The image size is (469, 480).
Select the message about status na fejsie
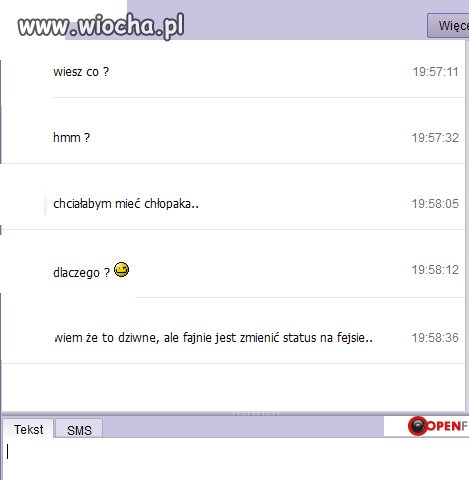pyautogui.click(x=213, y=338)
